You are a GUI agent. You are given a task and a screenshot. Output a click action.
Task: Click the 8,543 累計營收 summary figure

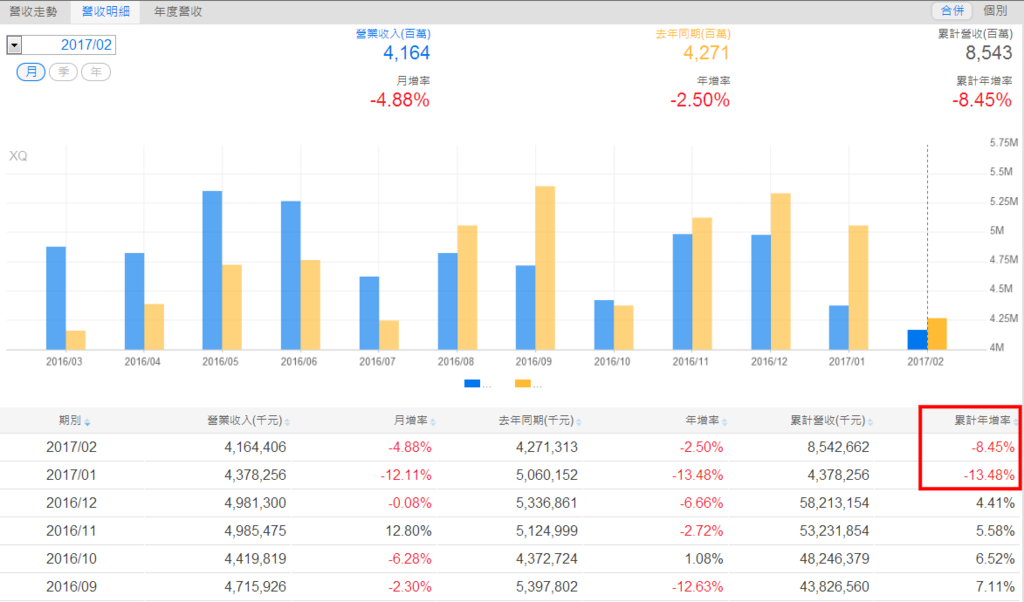(989, 53)
